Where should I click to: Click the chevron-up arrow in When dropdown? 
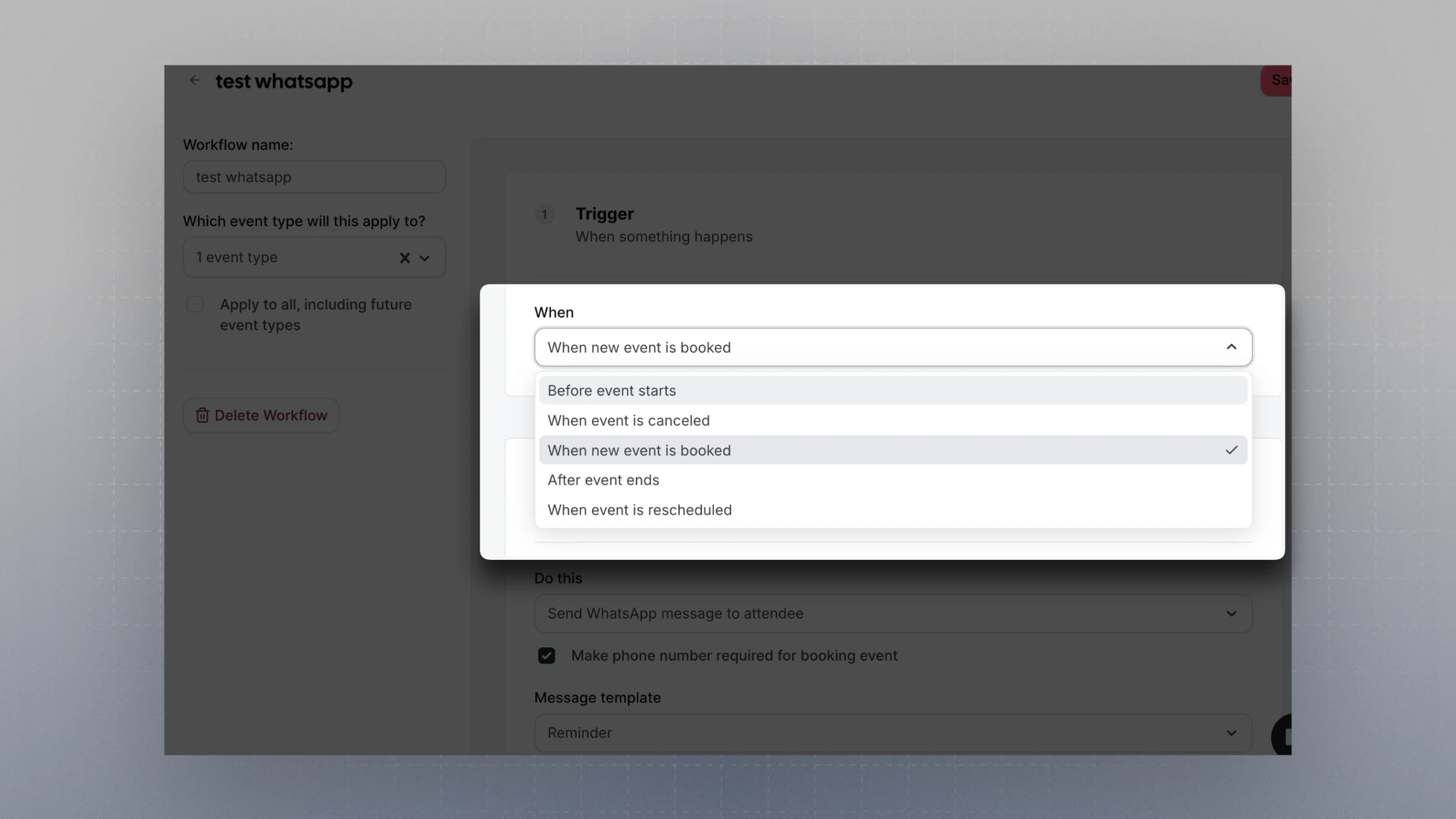[1231, 347]
